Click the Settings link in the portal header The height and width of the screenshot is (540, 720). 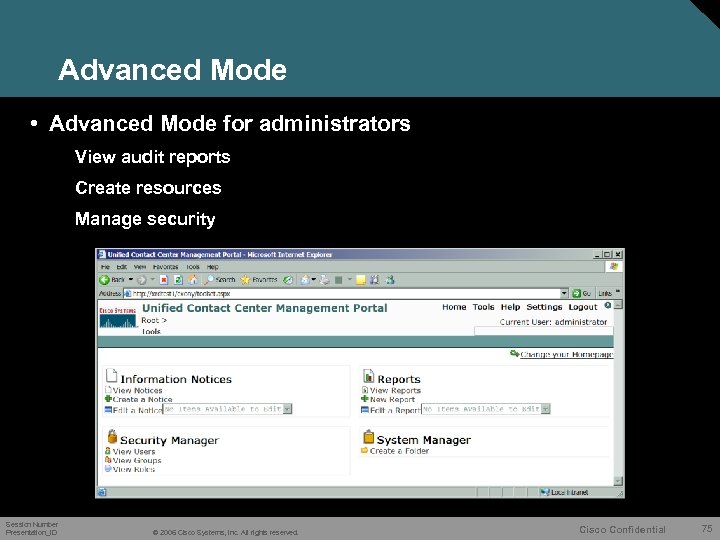coord(544,307)
